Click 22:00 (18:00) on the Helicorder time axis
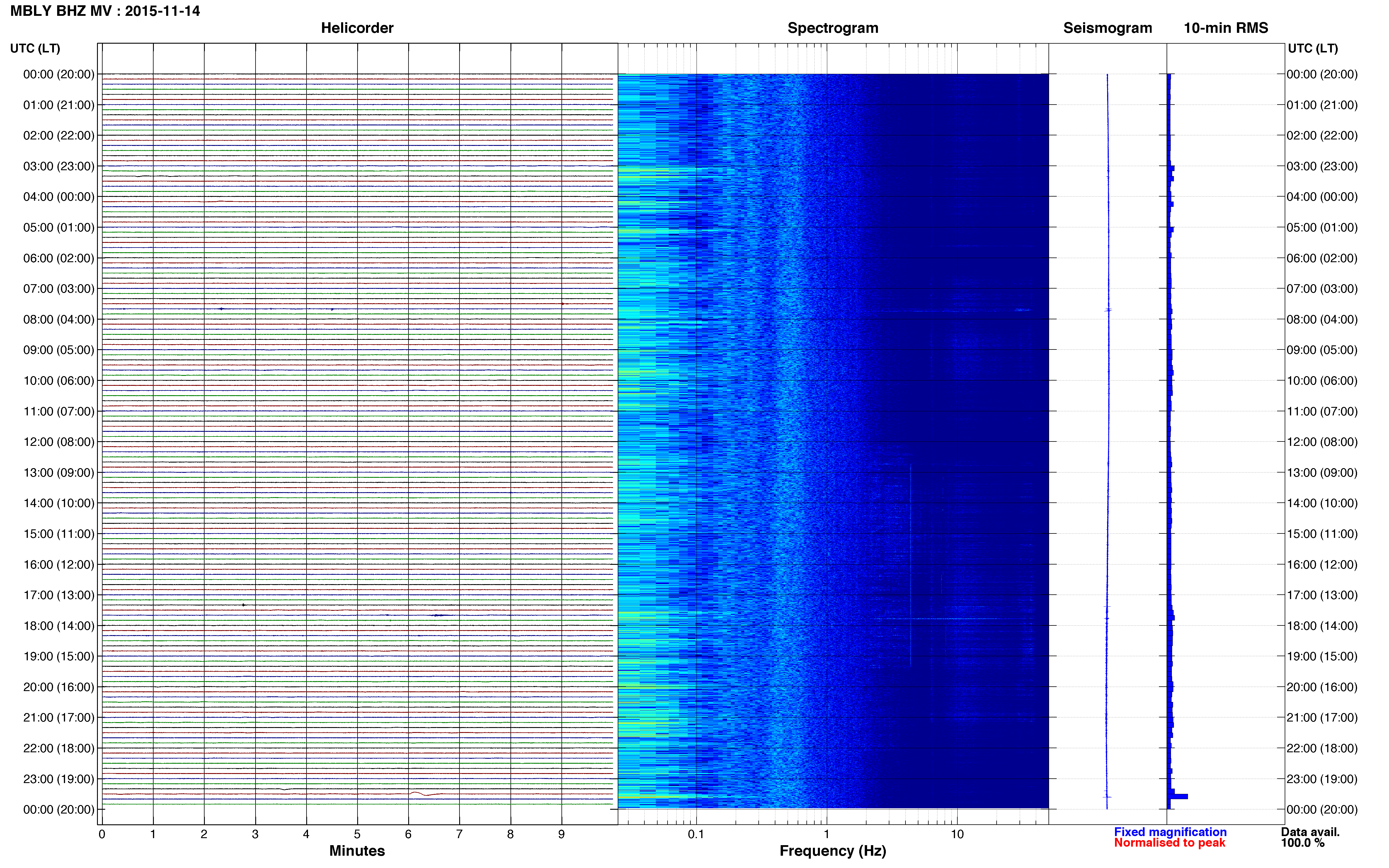 click(x=59, y=748)
